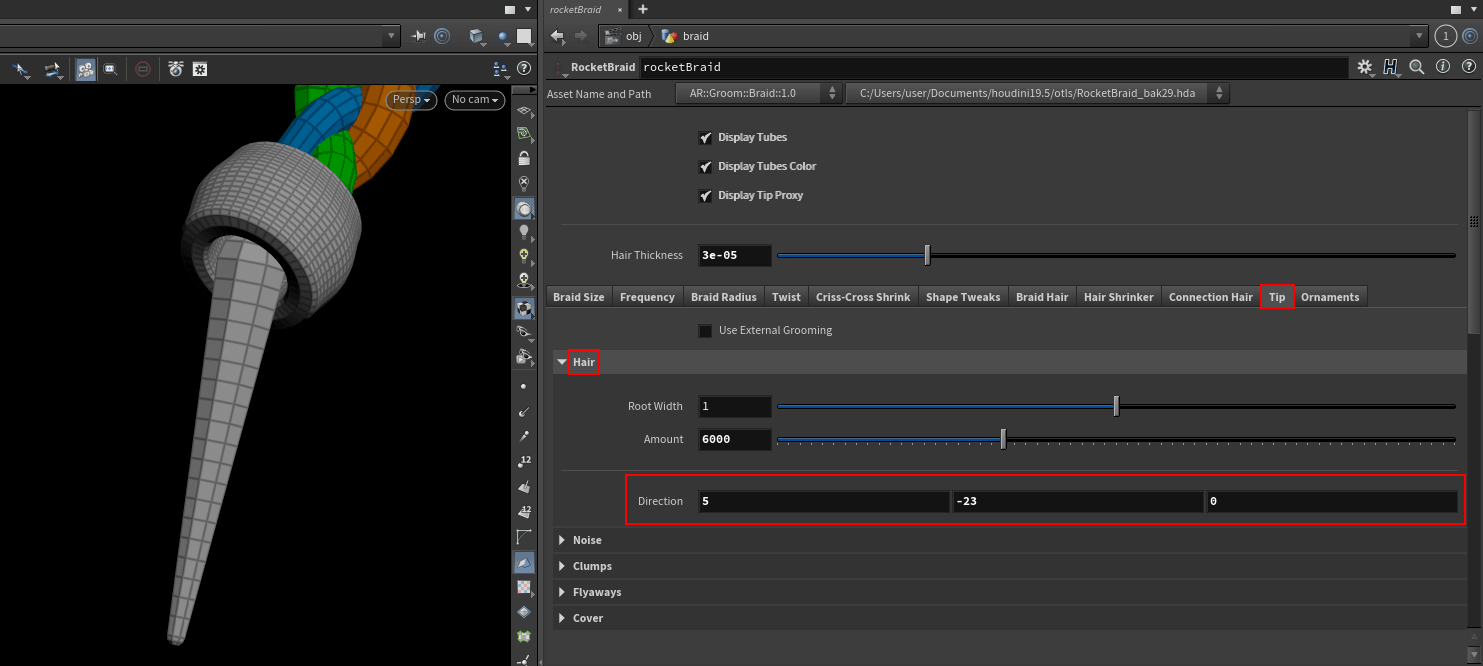Click the braid path segment
Viewport: 1483px width, 666px height.
(686, 36)
